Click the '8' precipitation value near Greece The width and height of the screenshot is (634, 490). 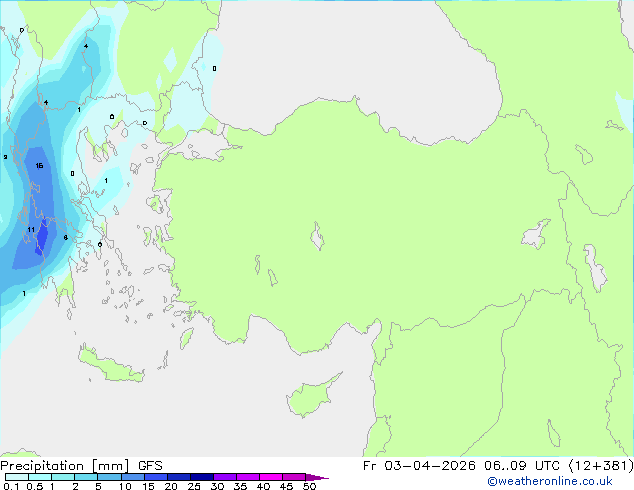66,238
